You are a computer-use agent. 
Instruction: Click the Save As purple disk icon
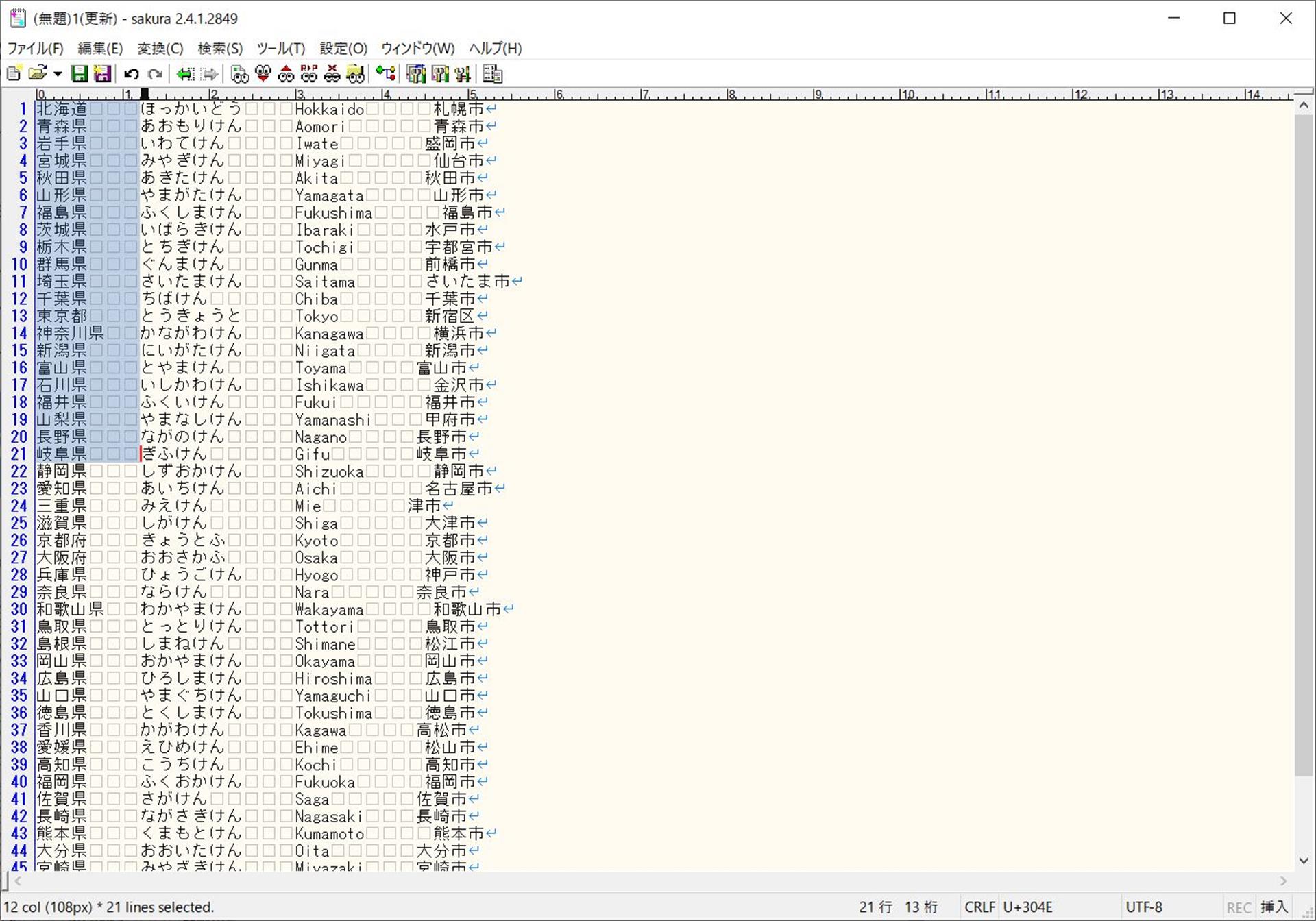[102, 73]
